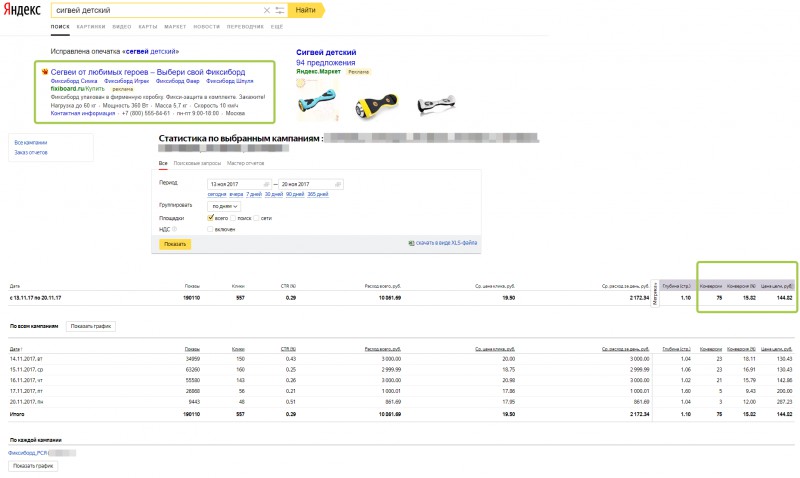Uncheck the 'всего' platforms checkbox
The width and height of the screenshot is (800, 478).
(210, 218)
